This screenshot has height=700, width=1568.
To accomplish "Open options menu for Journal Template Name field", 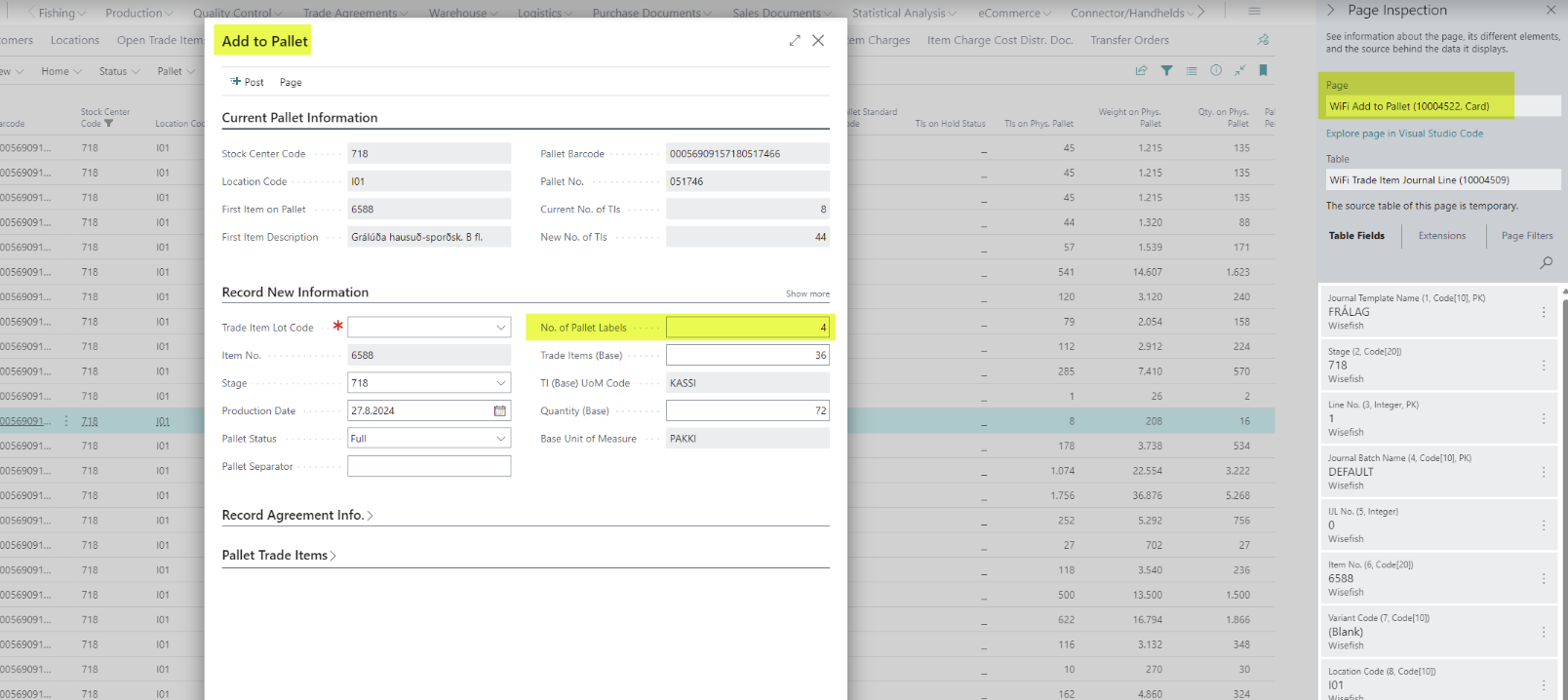I will click(1544, 312).
